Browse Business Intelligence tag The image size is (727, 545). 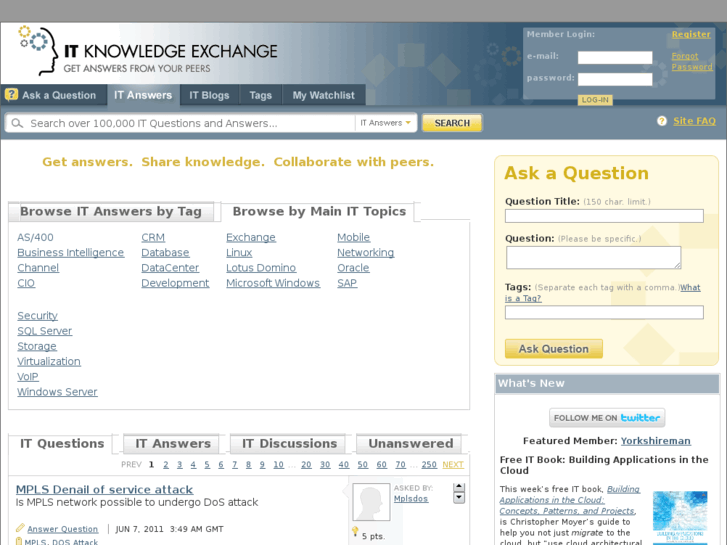70,253
